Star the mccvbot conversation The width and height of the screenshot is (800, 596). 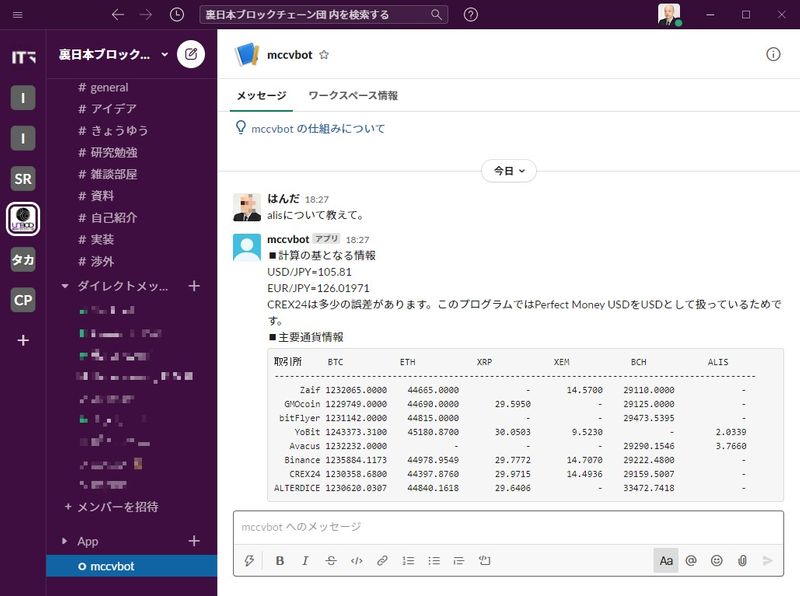(324, 55)
